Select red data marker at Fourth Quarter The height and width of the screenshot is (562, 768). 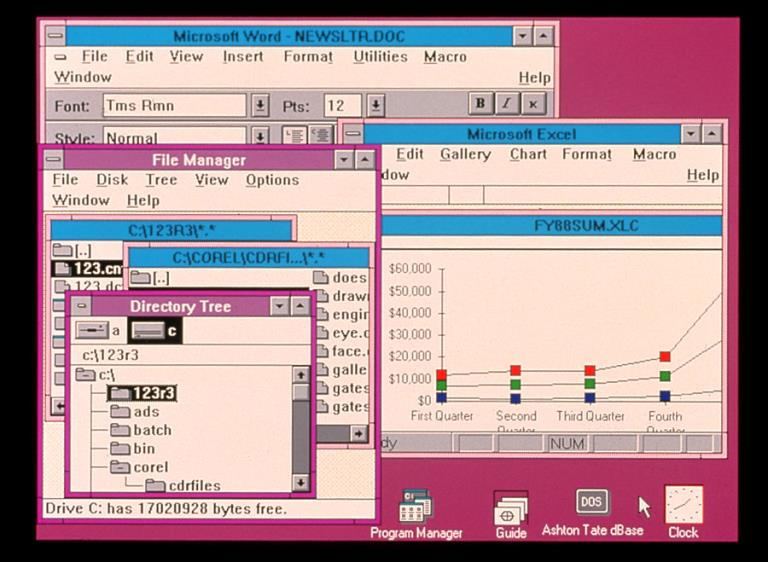665,357
